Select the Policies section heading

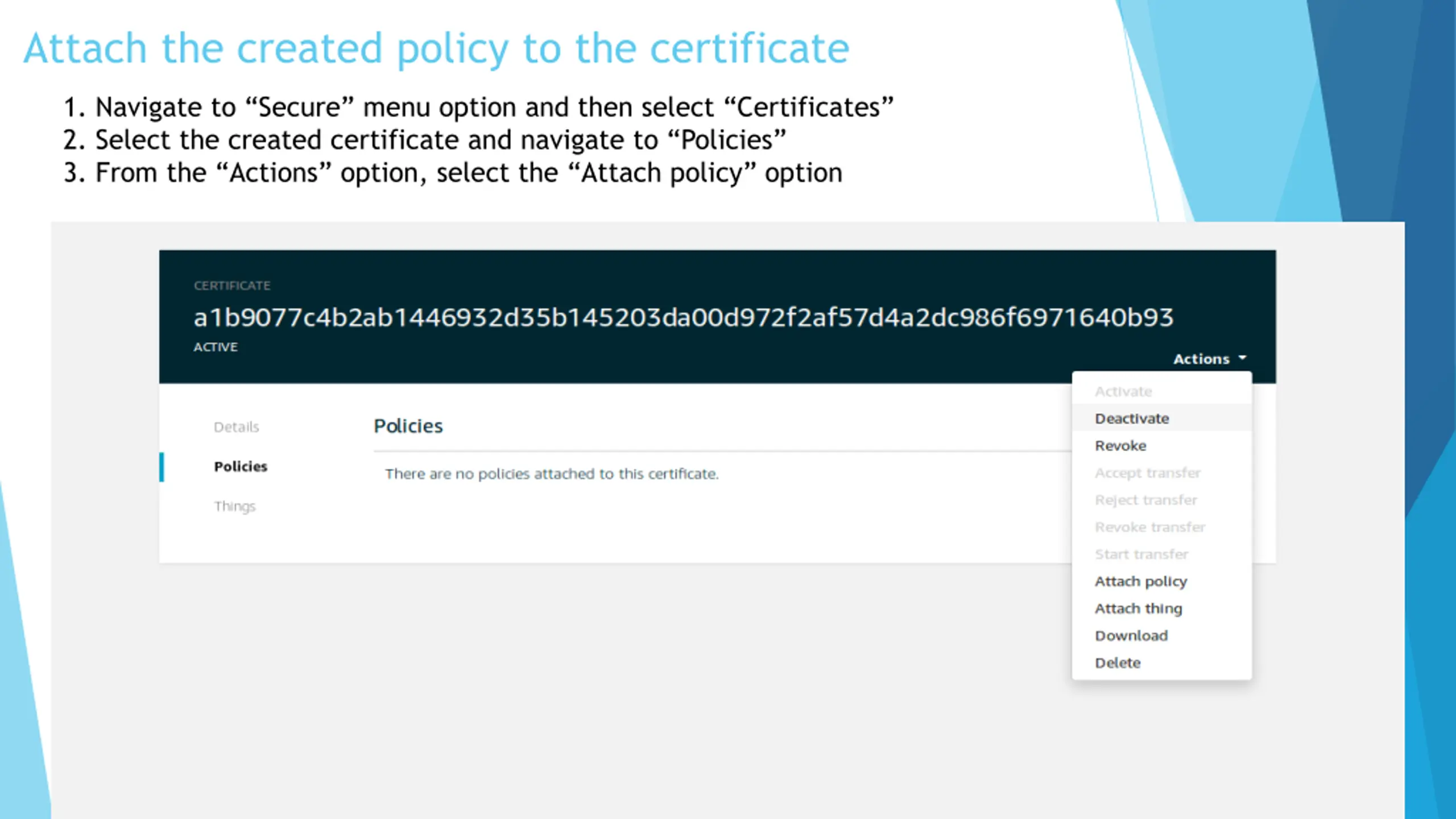(408, 426)
